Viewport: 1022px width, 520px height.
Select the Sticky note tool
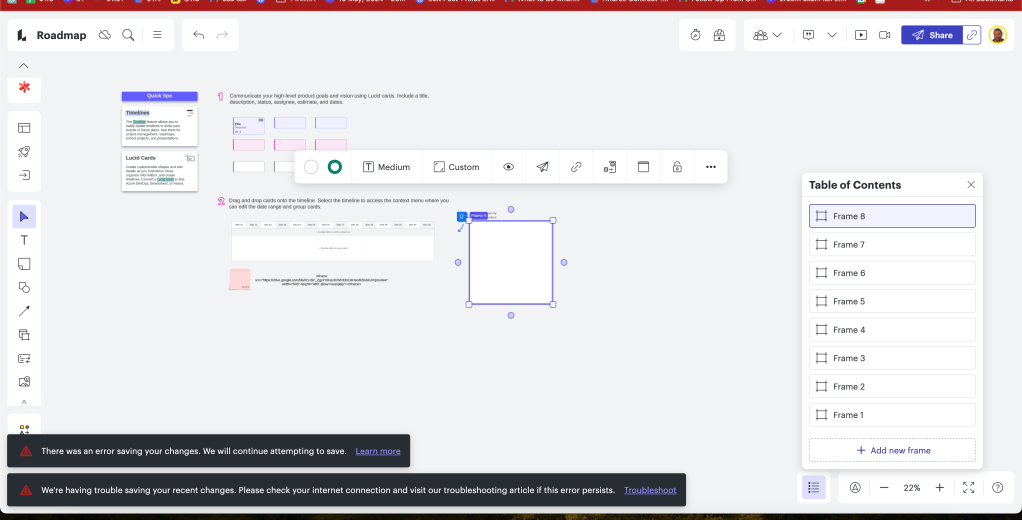(24, 264)
